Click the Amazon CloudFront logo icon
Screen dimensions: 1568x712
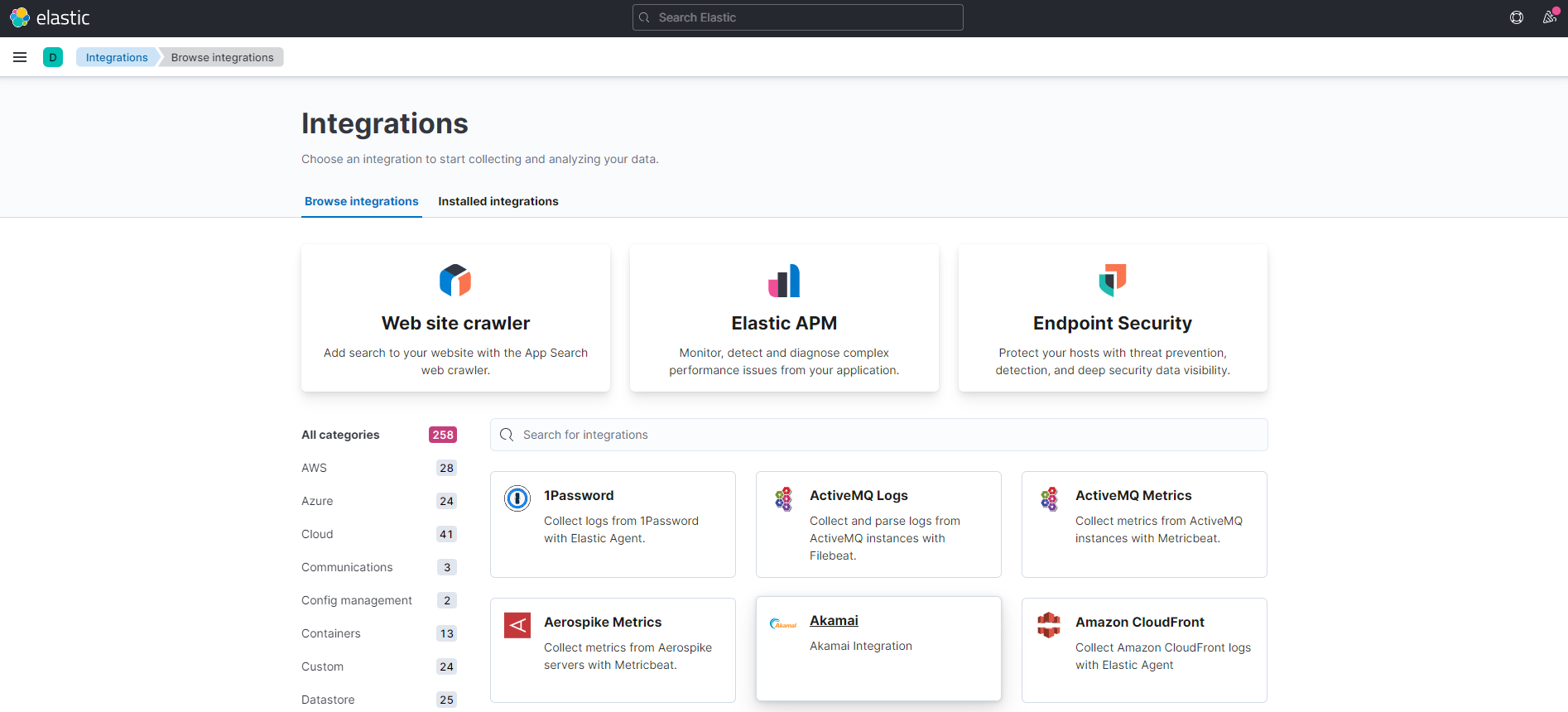click(x=1049, y=625)
